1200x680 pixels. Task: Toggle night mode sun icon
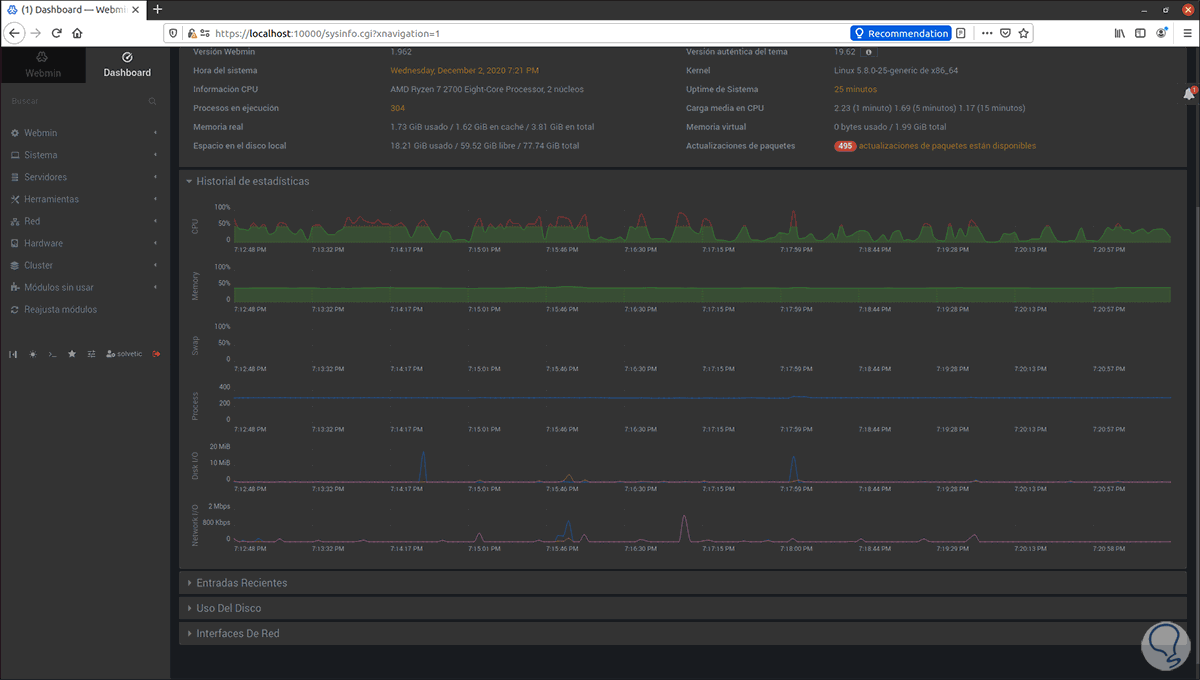[x=32, y=354]
